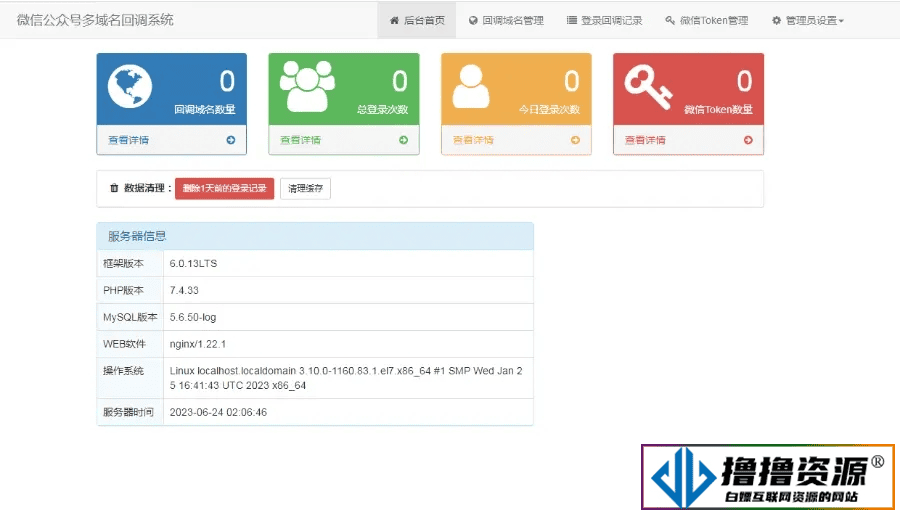The height and width of the screenshot is (510, 900).
Task: Click the trash icon beside 数据清理
Action: pyautogui.click(x=114, y=188)
